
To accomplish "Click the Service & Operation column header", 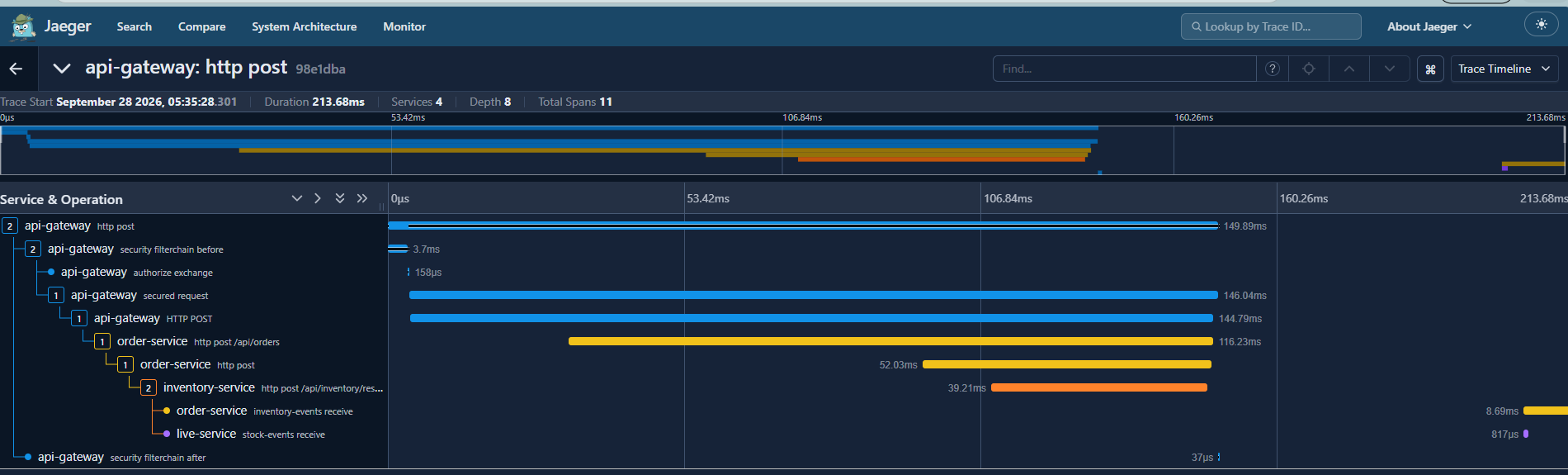I will pyautogui.click(x=62, y=199).
